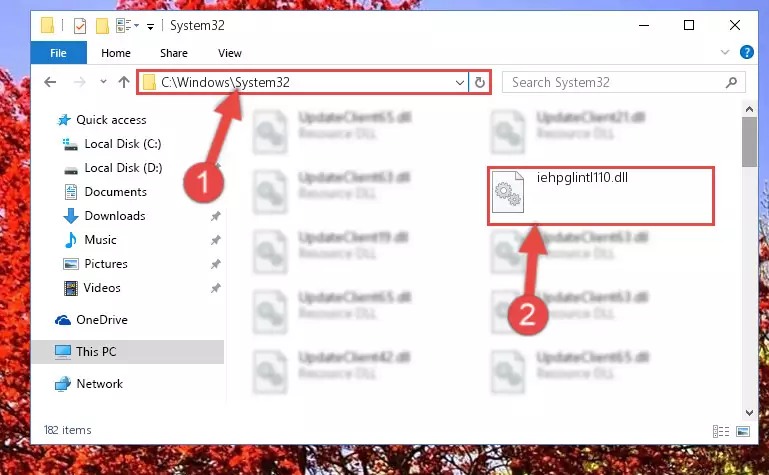Click the Pictures icon in sidebar

[x=71, y=264]
